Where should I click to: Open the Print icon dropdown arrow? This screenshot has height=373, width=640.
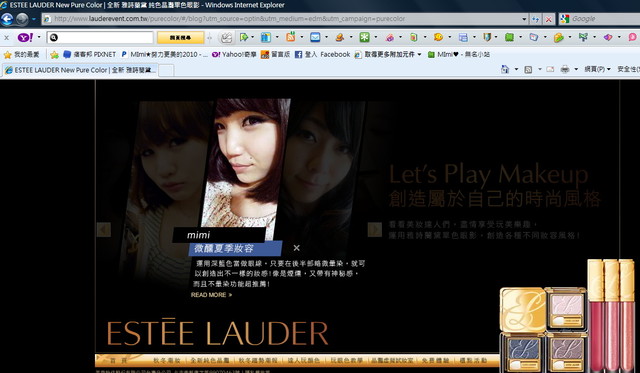576,69
